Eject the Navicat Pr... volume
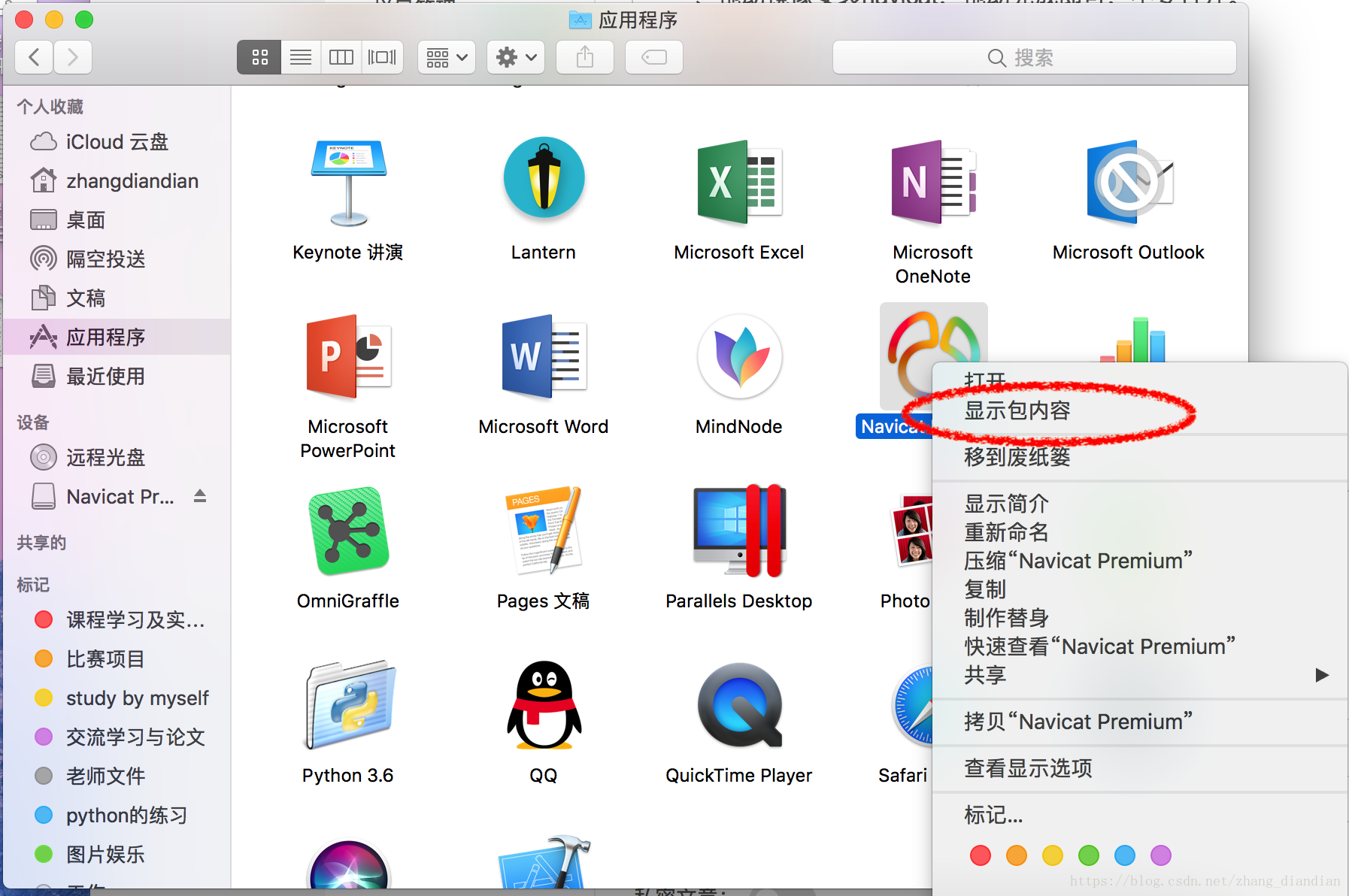 pyautogui.click(x=200, y=496)
